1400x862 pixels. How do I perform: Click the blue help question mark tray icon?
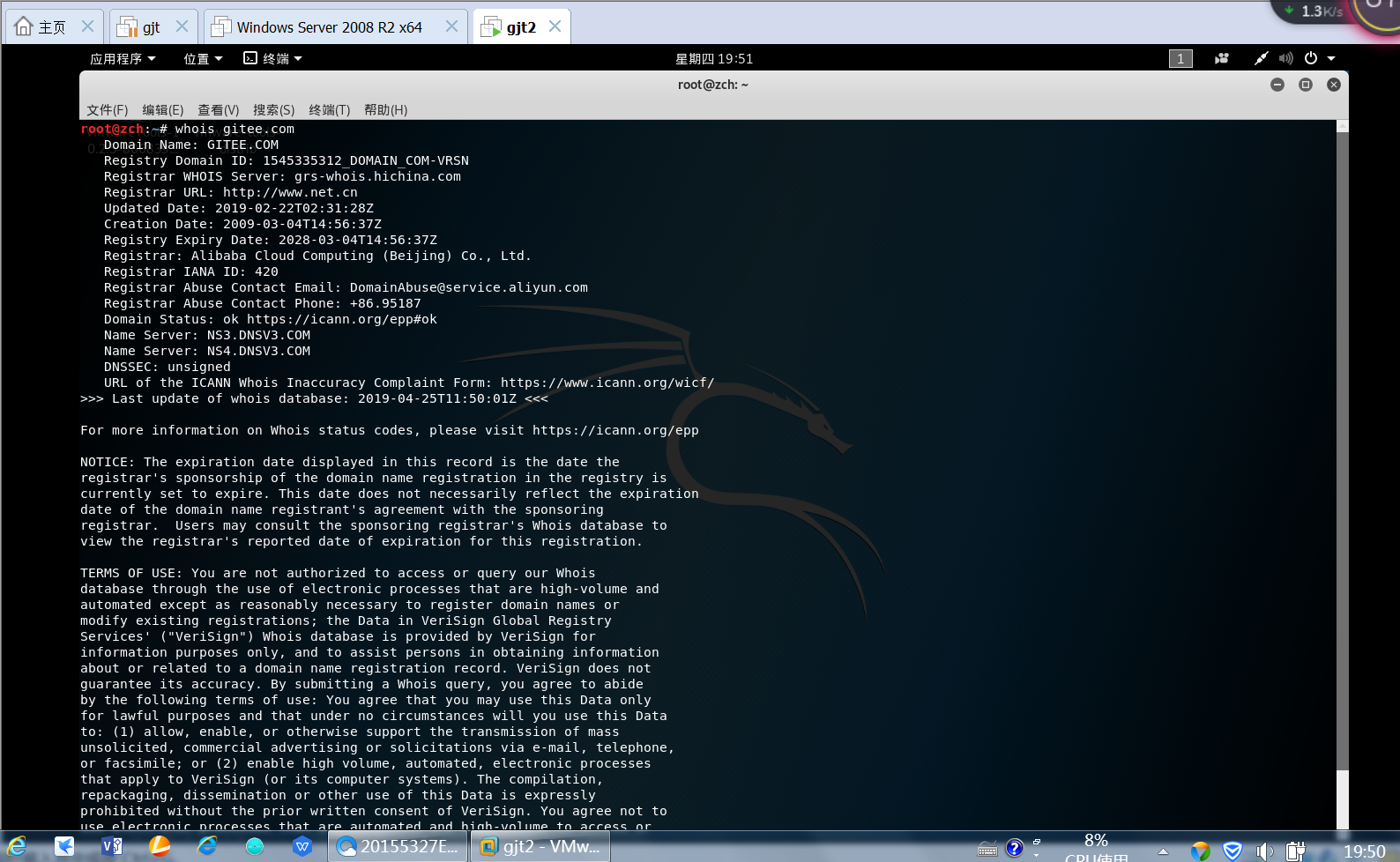click(1014, 849)
